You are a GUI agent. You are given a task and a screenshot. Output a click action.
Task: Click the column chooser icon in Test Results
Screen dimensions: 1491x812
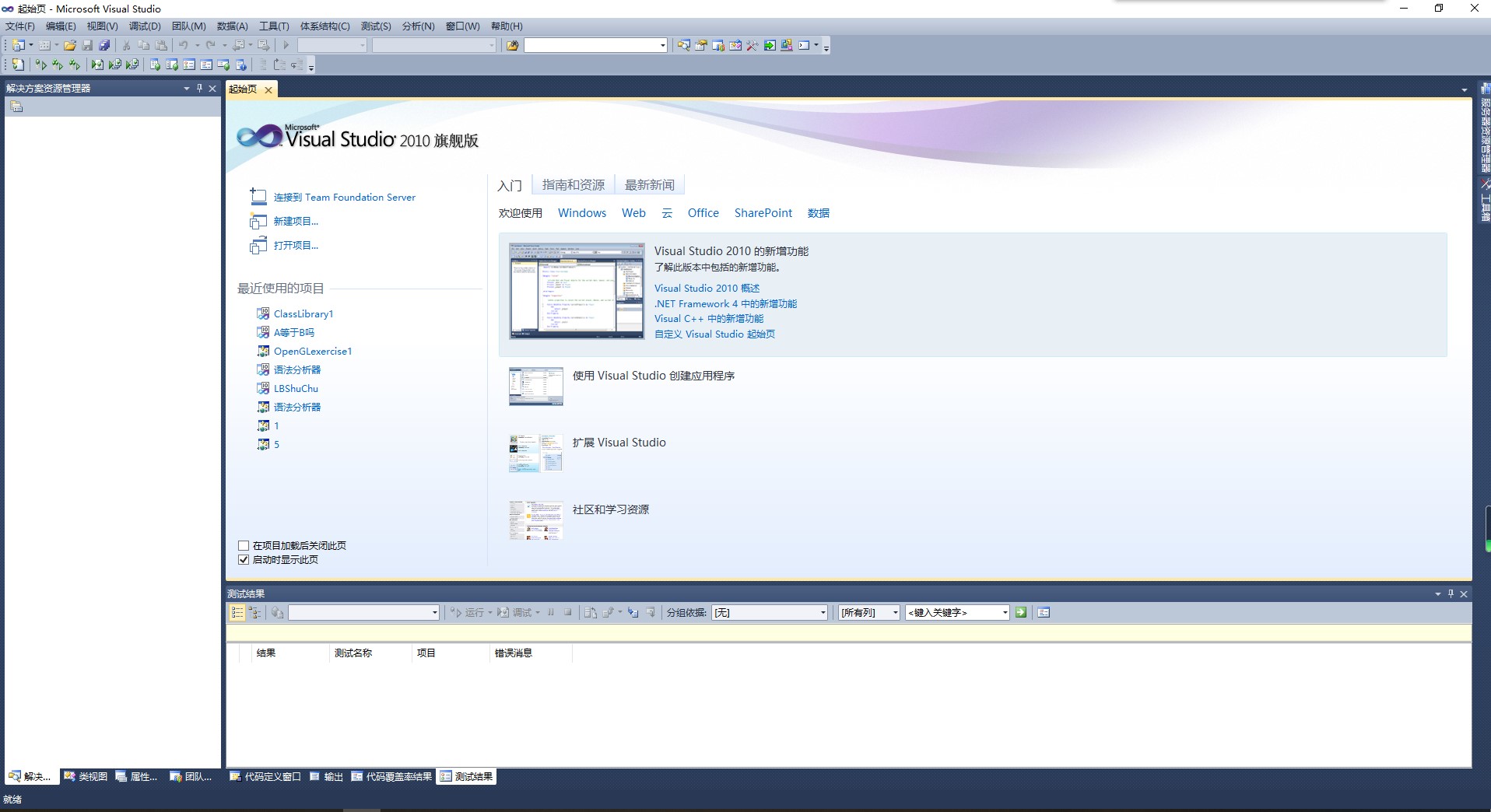[x=1044, y=613]
